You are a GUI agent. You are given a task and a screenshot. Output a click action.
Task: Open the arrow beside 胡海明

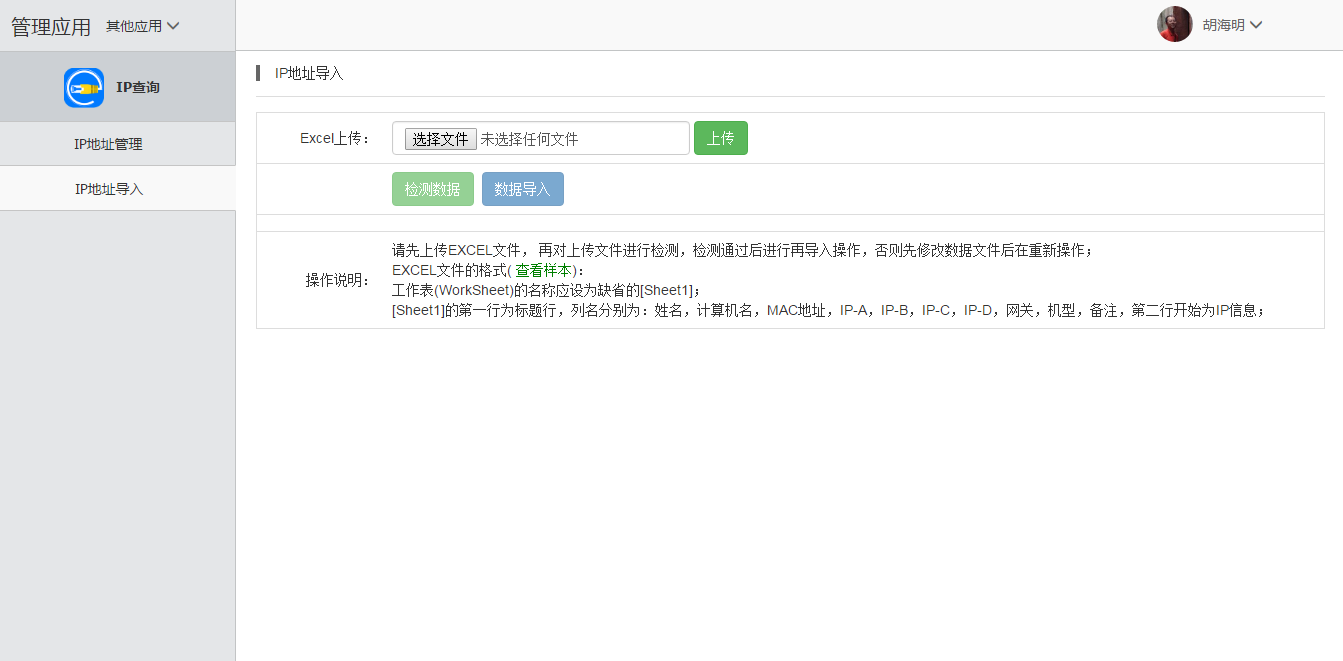[1256, 25]
